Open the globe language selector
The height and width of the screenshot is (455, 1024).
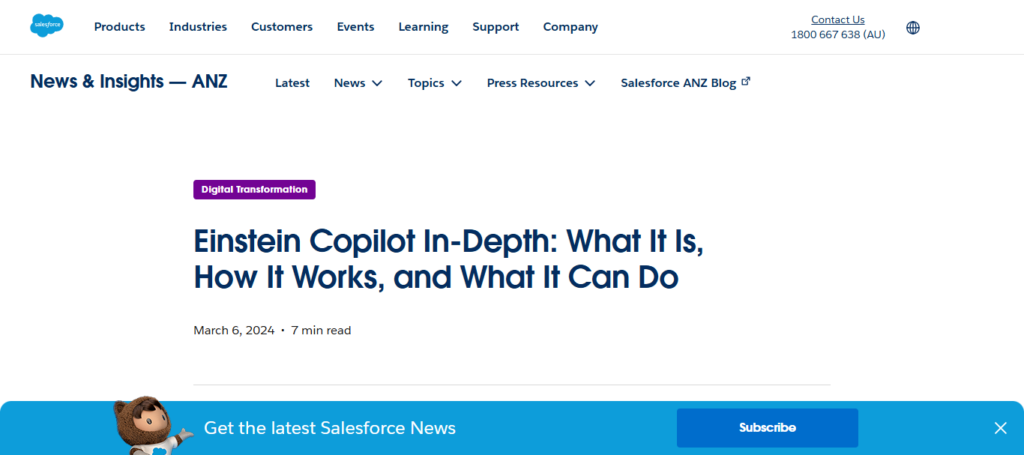coord(913,27)
